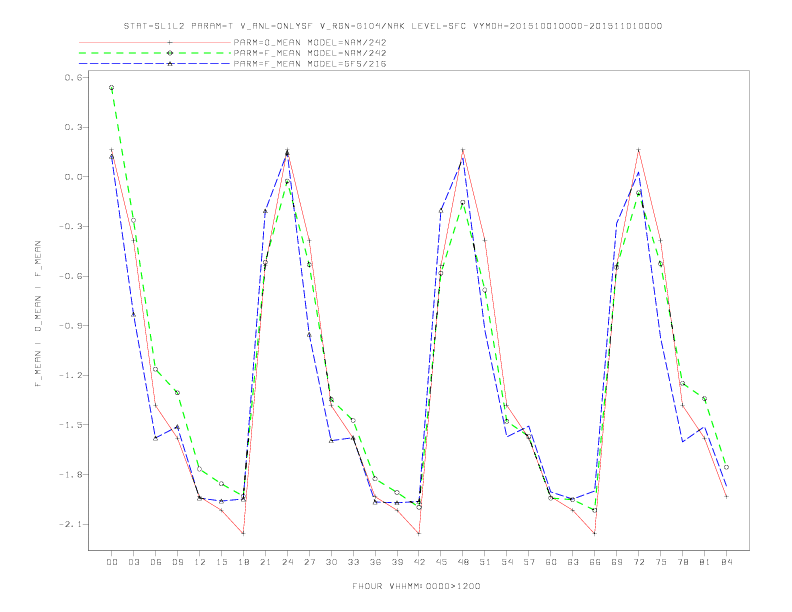Click y-axis tick label -1.2

[70, 375]
